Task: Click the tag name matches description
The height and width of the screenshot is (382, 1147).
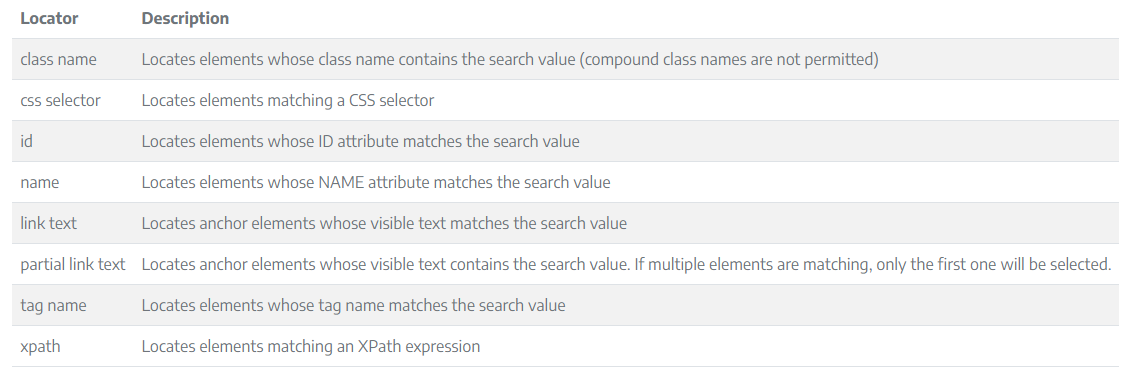Action: tap(353, 305)
